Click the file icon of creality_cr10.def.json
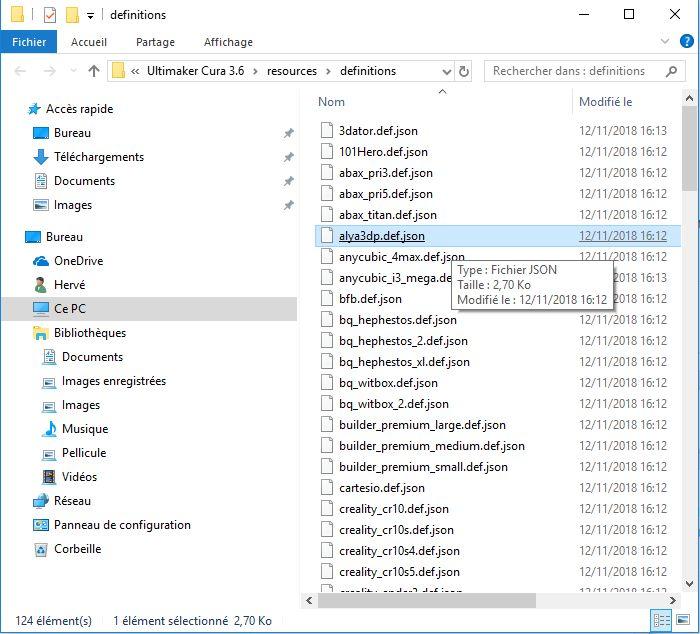700x634 pixels. click(x=327, y=509)
